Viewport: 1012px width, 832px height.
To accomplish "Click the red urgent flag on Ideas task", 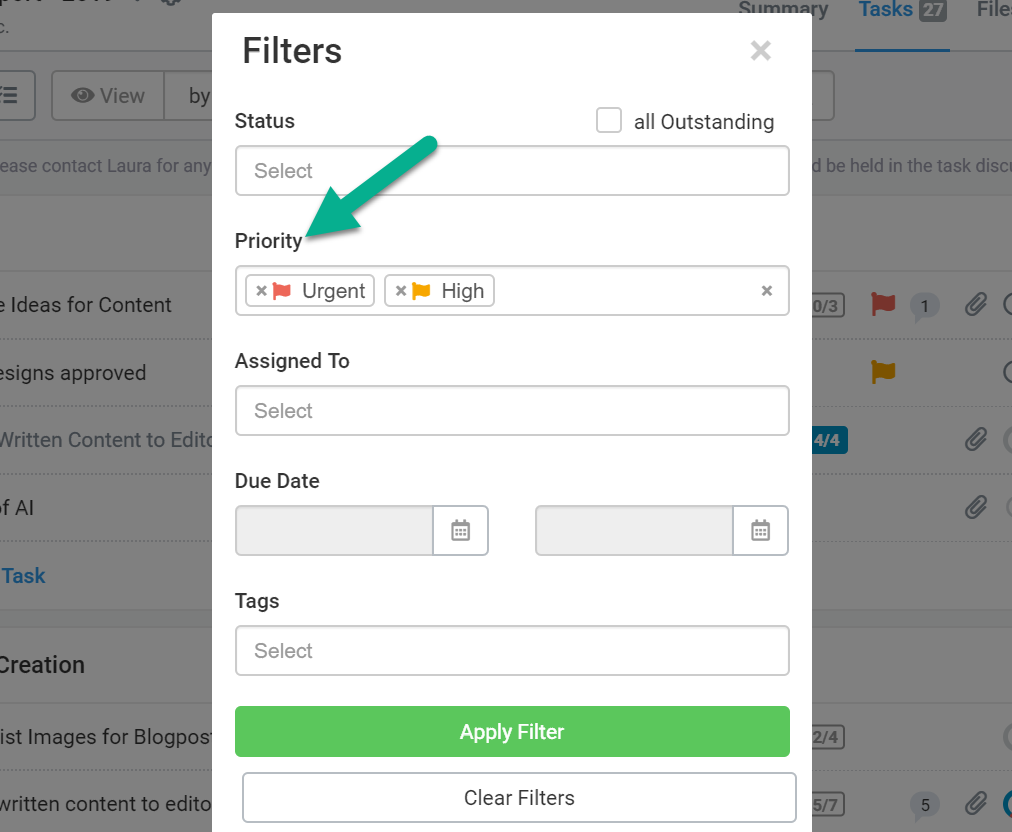I will [x=883, y=304].
